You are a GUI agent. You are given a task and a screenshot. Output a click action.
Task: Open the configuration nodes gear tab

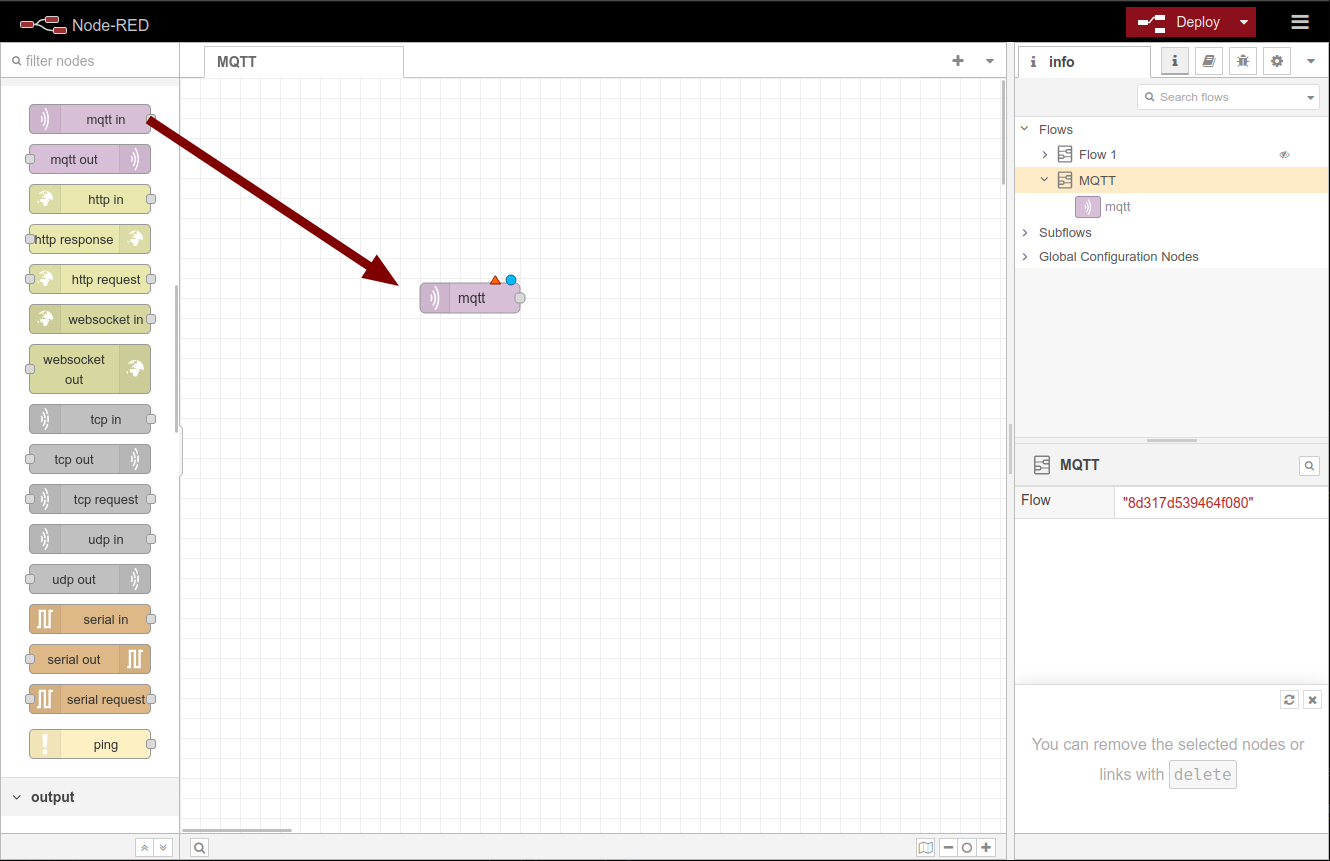1277,61
